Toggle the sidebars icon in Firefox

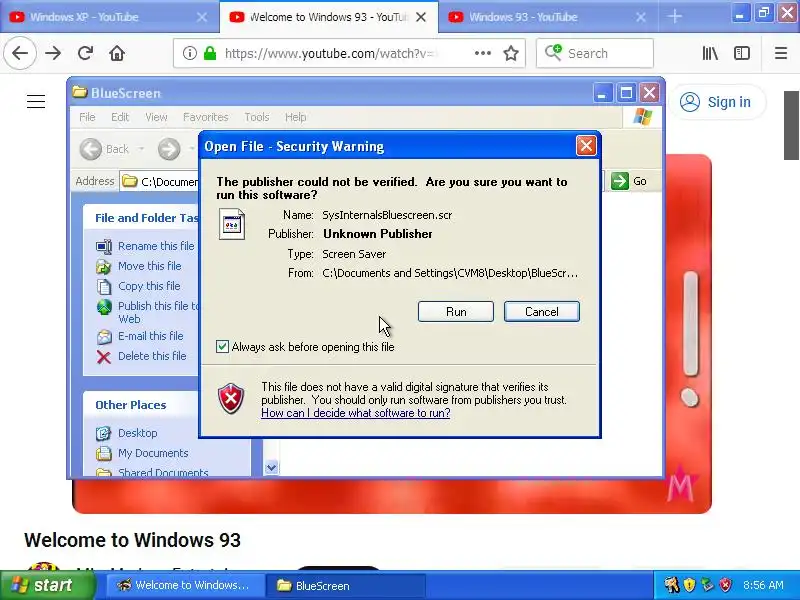pos(742,53)
